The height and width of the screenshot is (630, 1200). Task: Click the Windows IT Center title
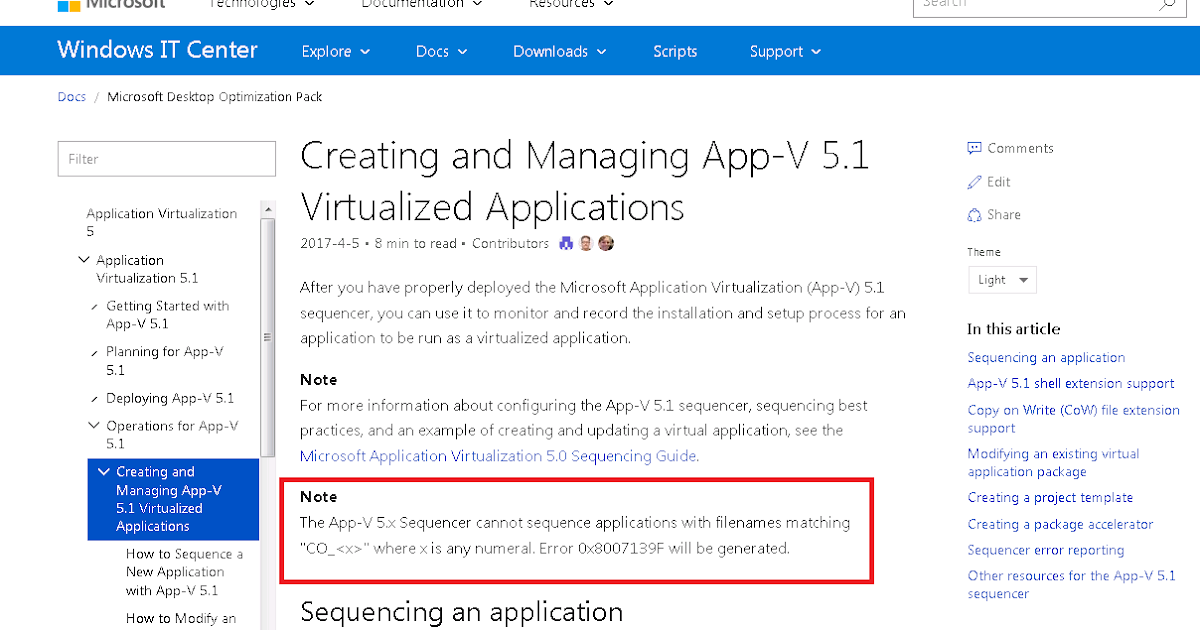click(157, 50)
